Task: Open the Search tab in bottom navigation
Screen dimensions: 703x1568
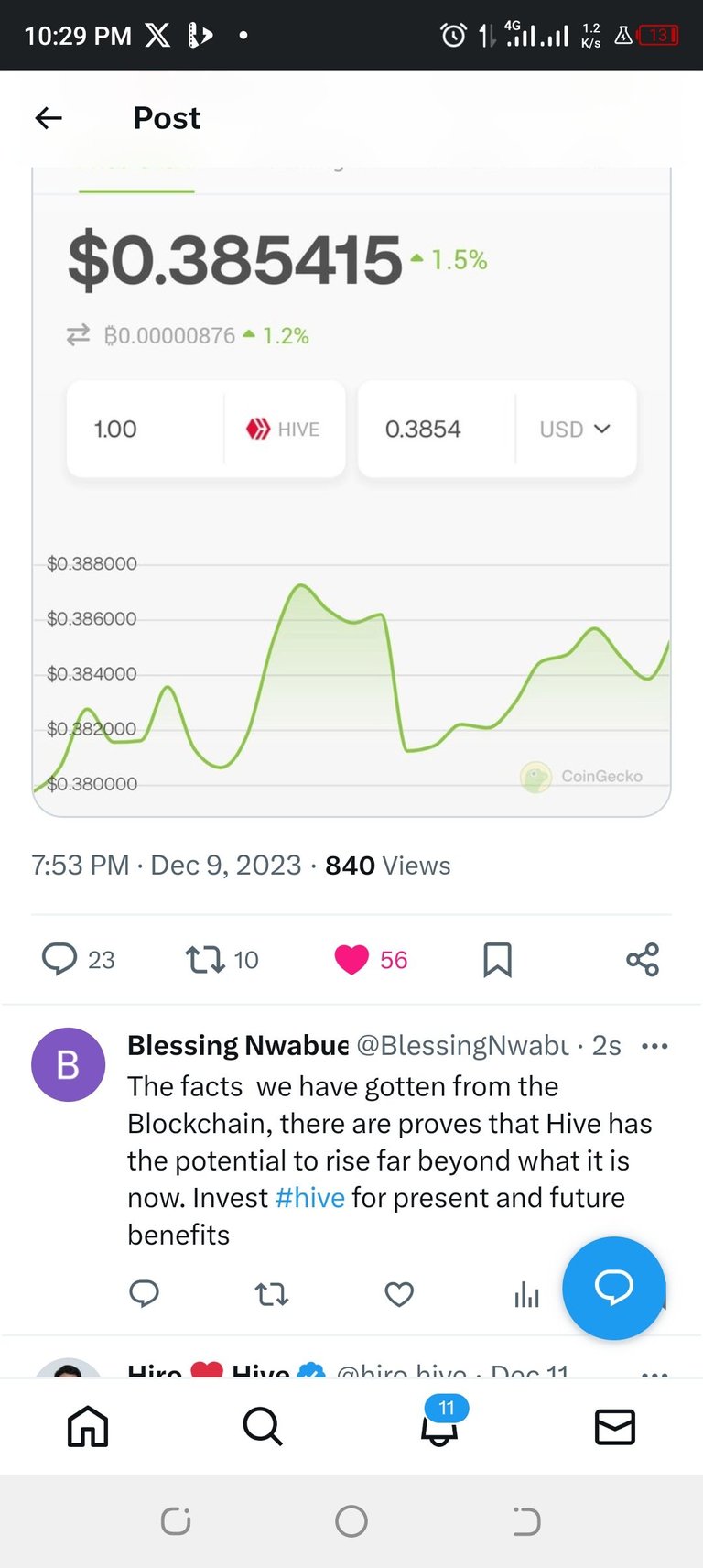Action: 263,1426
